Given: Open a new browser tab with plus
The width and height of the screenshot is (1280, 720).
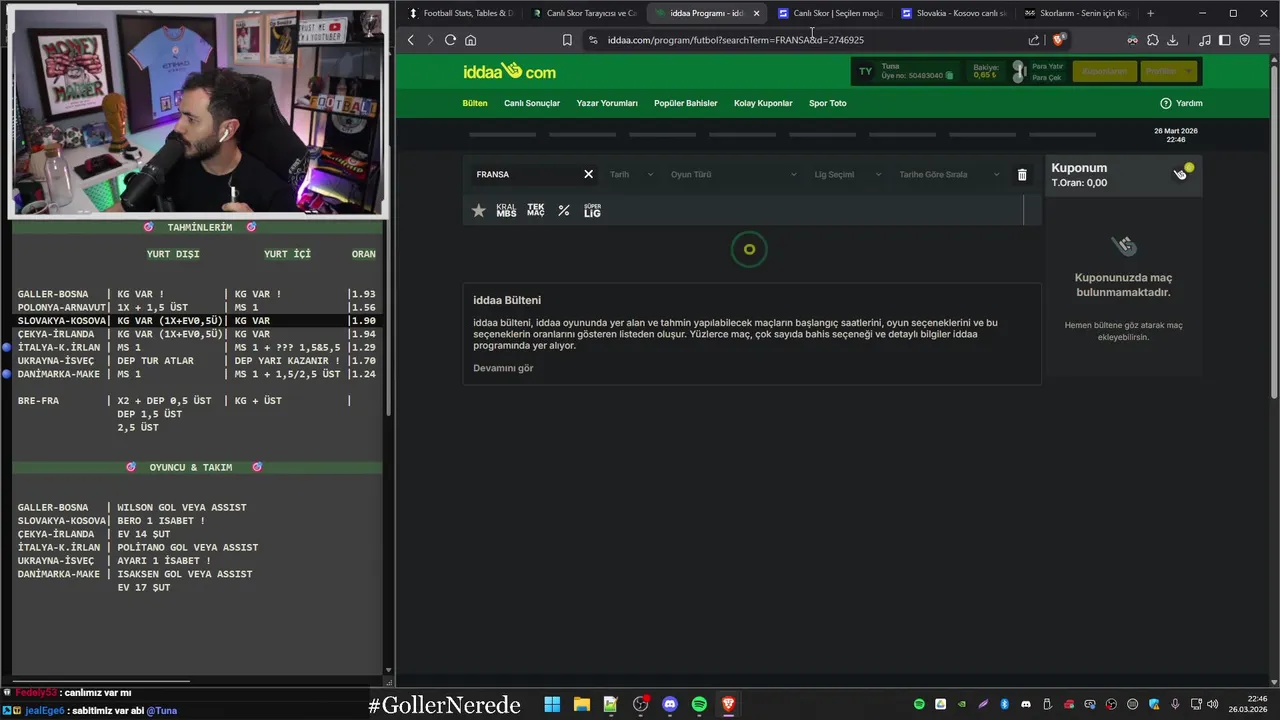Looking at the screenshot, I should coord(1150,13).
